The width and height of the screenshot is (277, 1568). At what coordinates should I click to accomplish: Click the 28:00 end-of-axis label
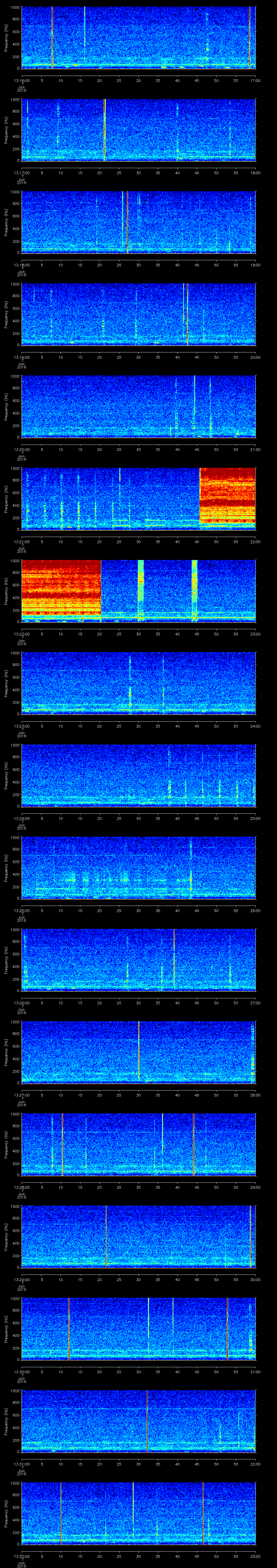point(255,1095)
